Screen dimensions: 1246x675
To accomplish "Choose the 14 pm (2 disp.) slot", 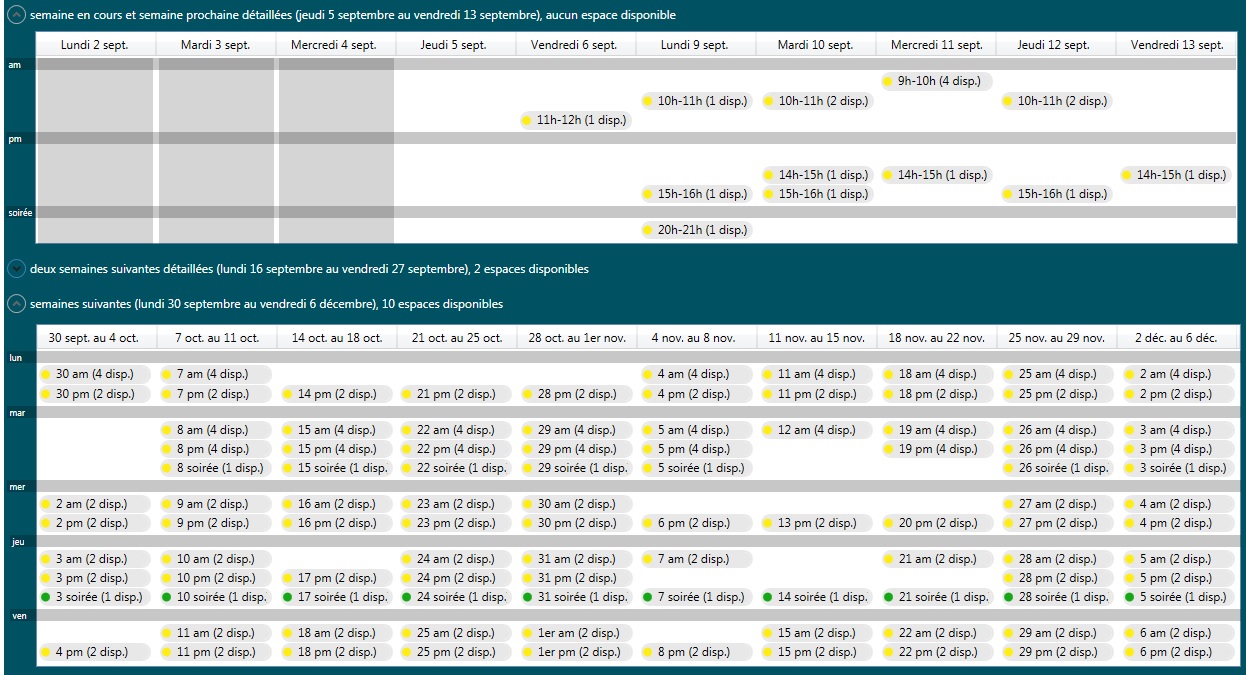I will pyautogui.click(x=335, y=394).
